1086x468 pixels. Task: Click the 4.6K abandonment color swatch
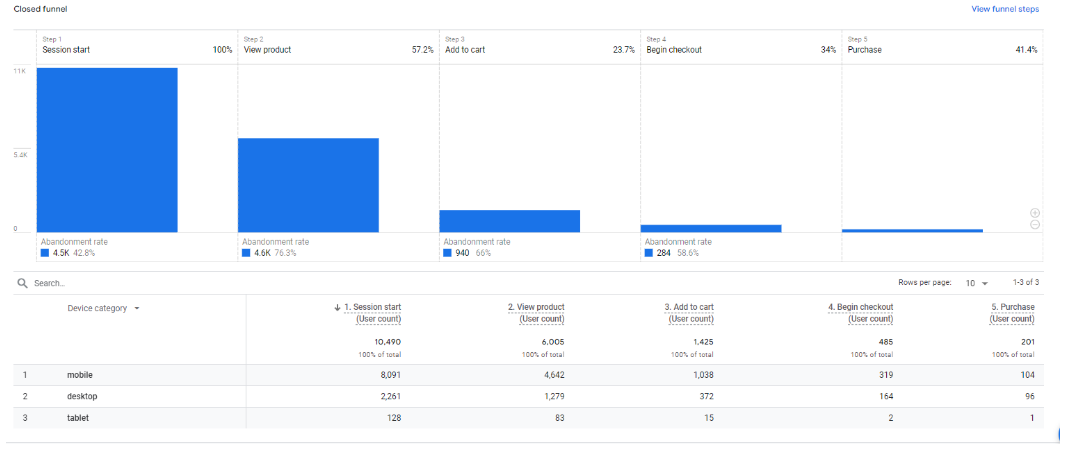[x=246, y=253]
